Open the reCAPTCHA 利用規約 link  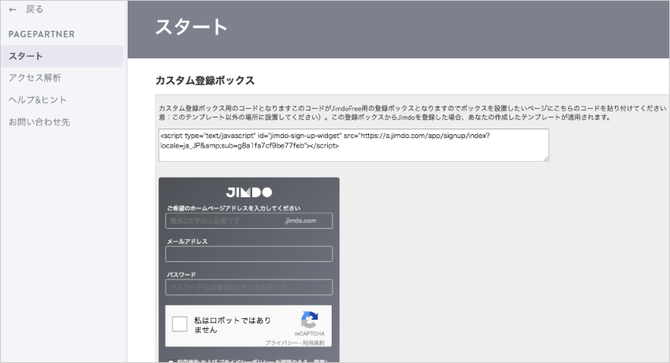click(x=315, y=343)
